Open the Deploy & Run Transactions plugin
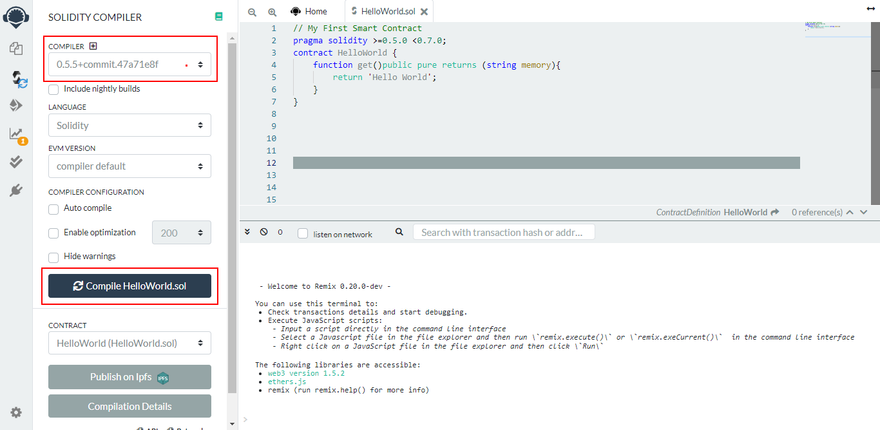880x430 pixels. click(16, 105)
